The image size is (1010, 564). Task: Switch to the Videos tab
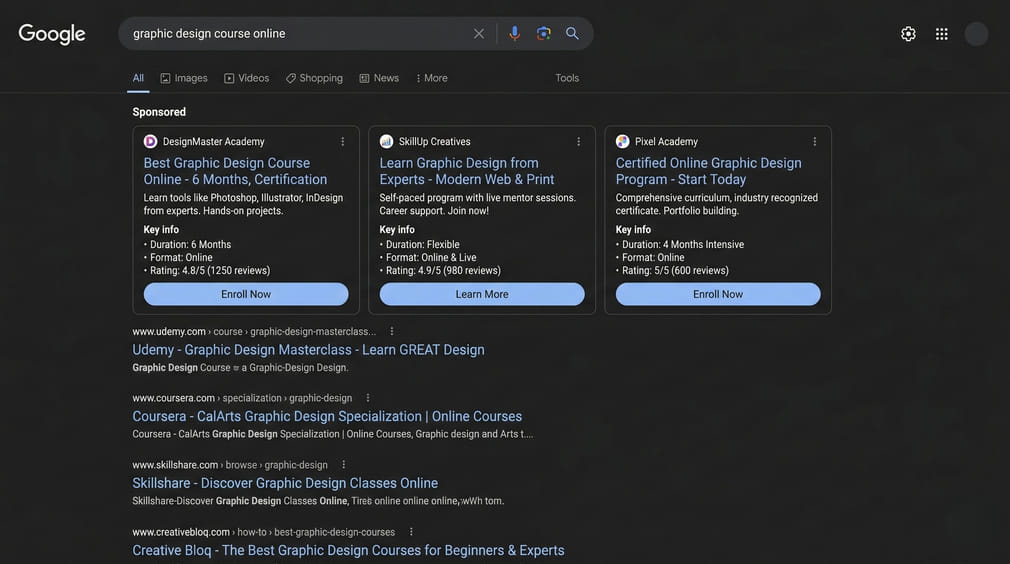[247, 78]
